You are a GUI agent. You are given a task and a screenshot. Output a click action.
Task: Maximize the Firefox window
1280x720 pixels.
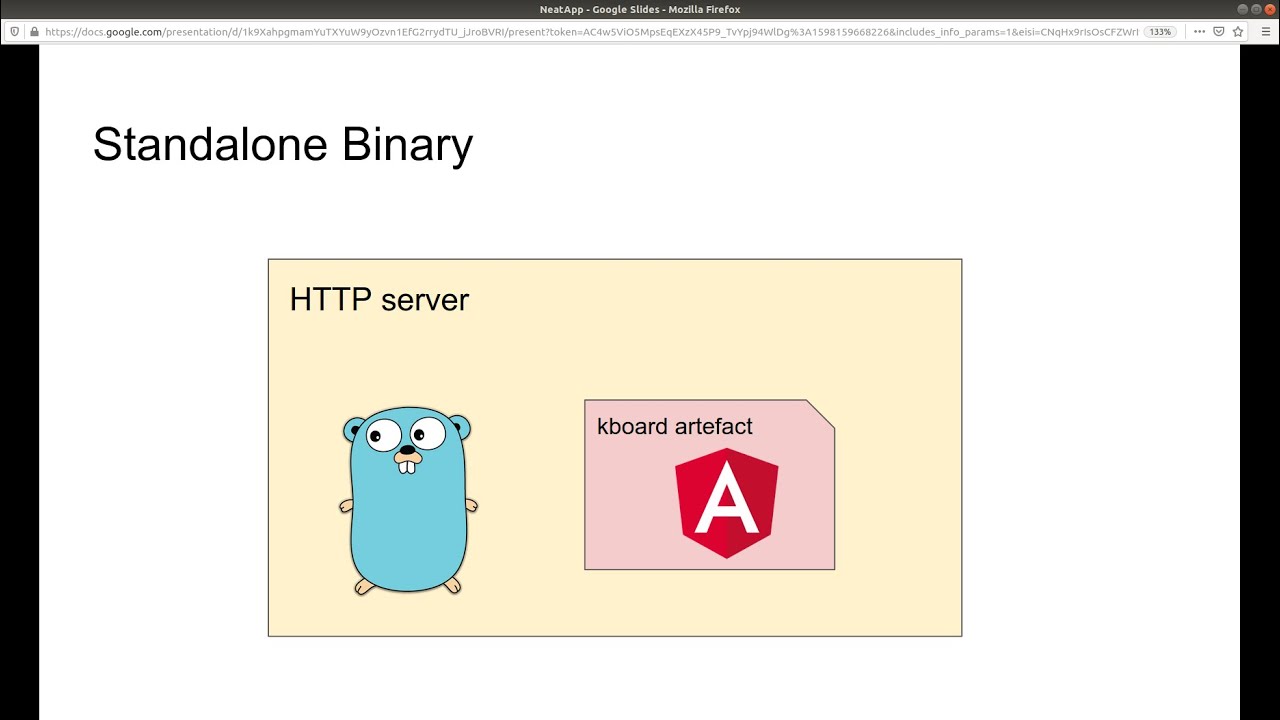pyautogui.click(x=1257, y=9)
